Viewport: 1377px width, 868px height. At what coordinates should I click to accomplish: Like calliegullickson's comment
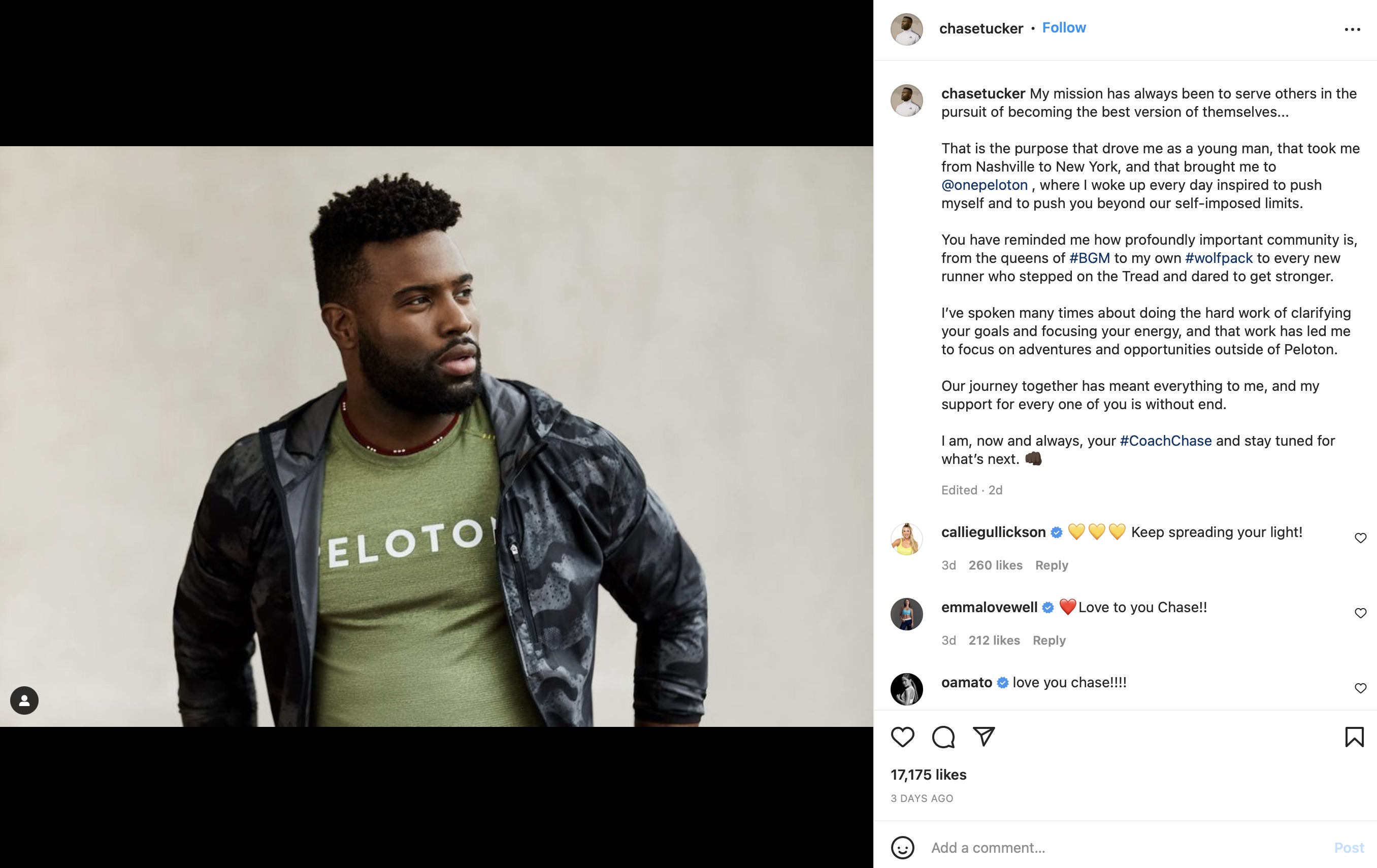[x=1360, y=538]
